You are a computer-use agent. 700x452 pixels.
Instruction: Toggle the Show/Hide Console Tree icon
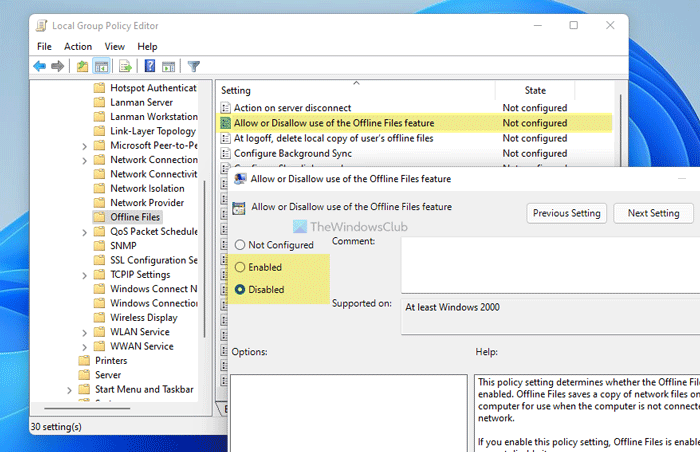[x=101, y=67]
